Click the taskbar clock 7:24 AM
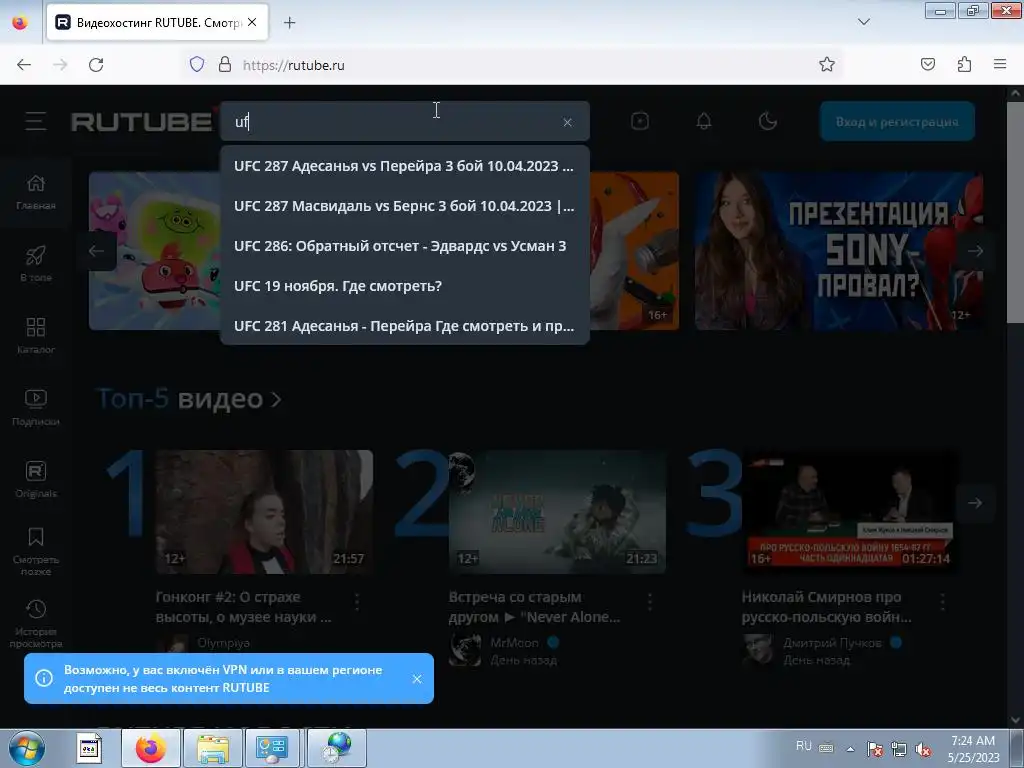Screen dimensions: 1024x768 click(973, 749)
